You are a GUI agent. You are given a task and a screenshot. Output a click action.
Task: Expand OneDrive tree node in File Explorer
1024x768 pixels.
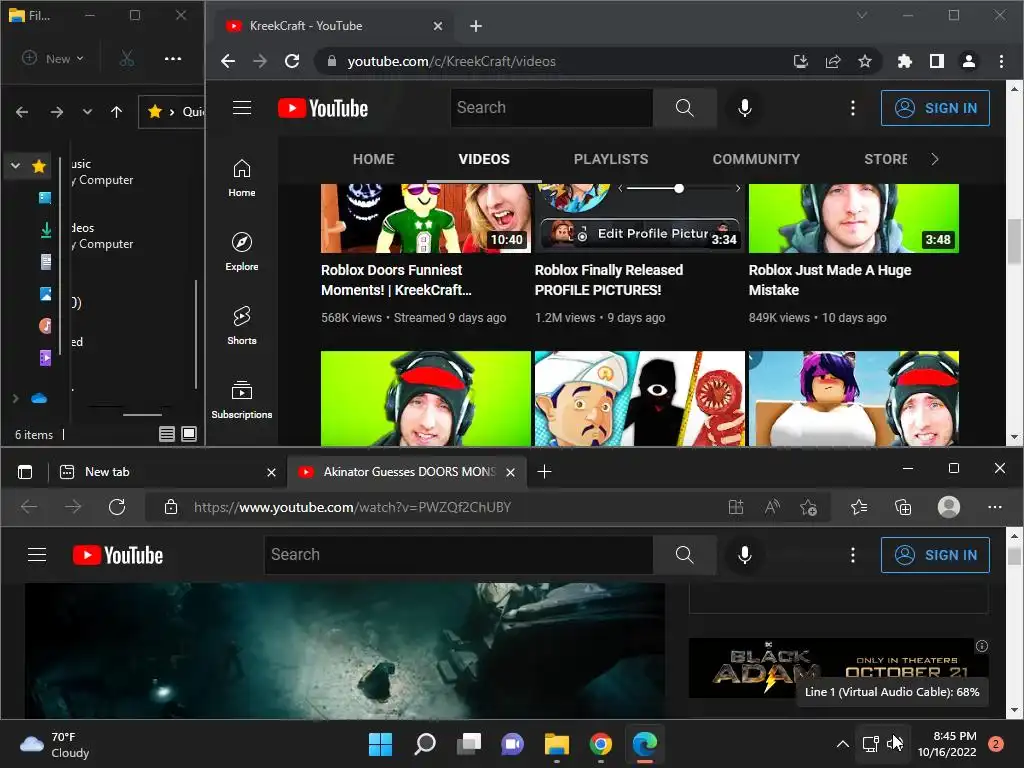(x=15, y=398)
